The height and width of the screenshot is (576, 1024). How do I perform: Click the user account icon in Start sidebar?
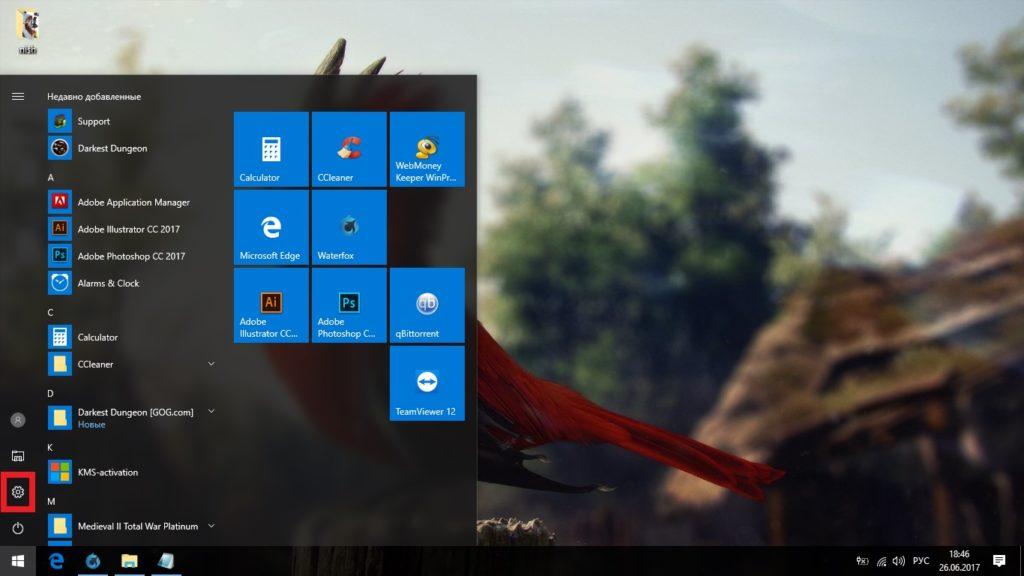[x=18, y=420]
